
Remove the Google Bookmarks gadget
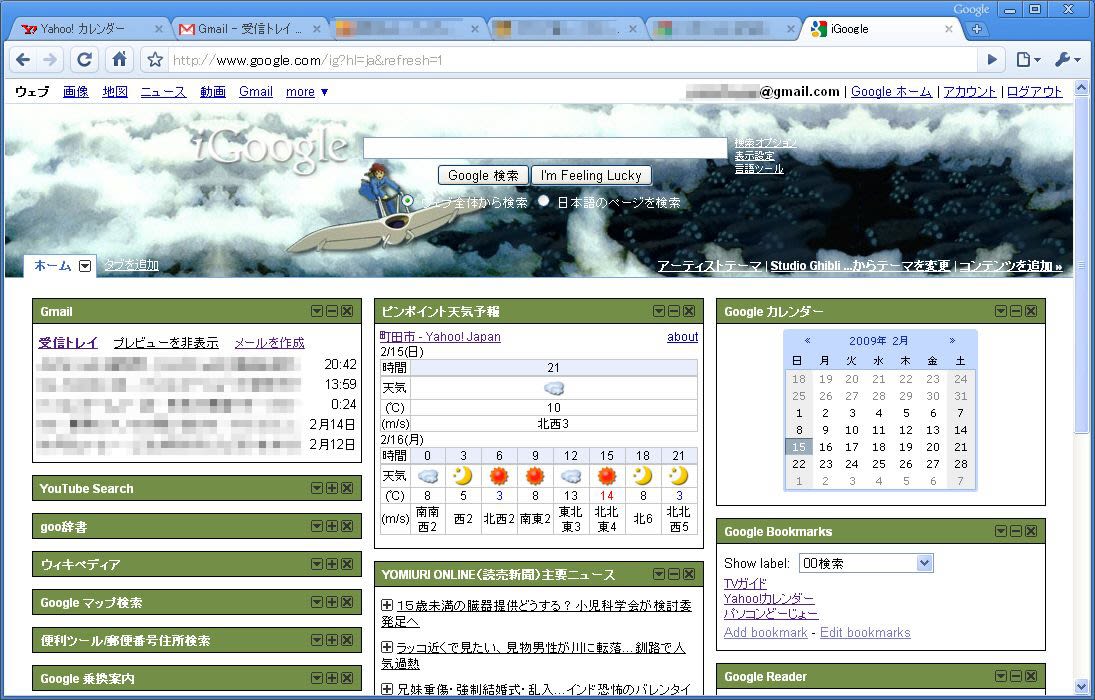[x=1031, y=532]
